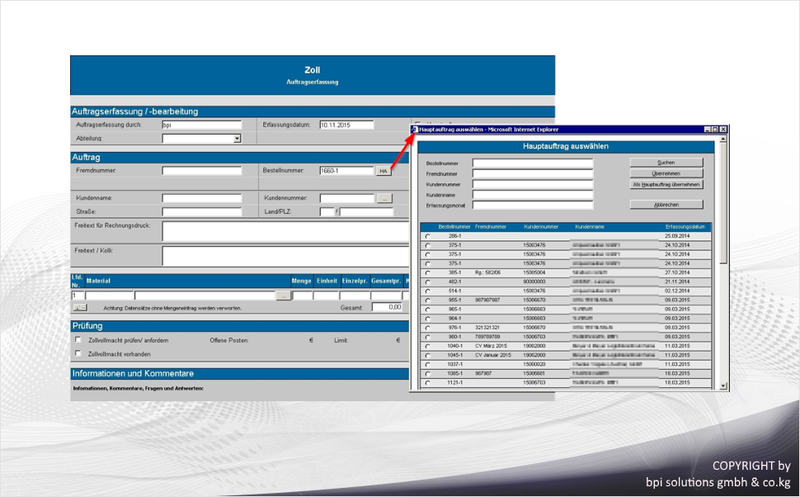Open the Abteilung dropdown

(x=237, y=139)
